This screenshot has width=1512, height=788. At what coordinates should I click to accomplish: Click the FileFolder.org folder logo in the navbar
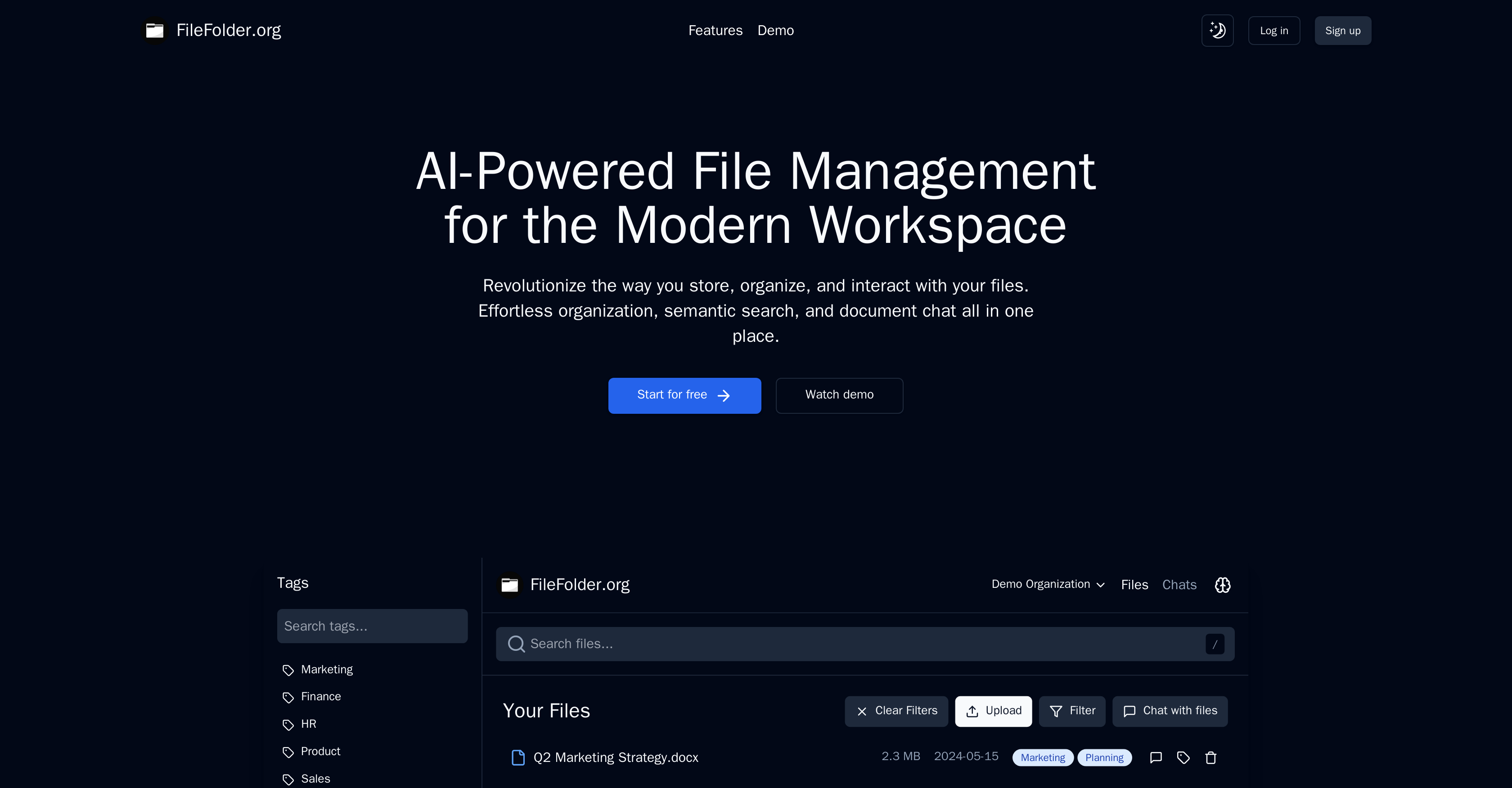(x=154, y=30)
